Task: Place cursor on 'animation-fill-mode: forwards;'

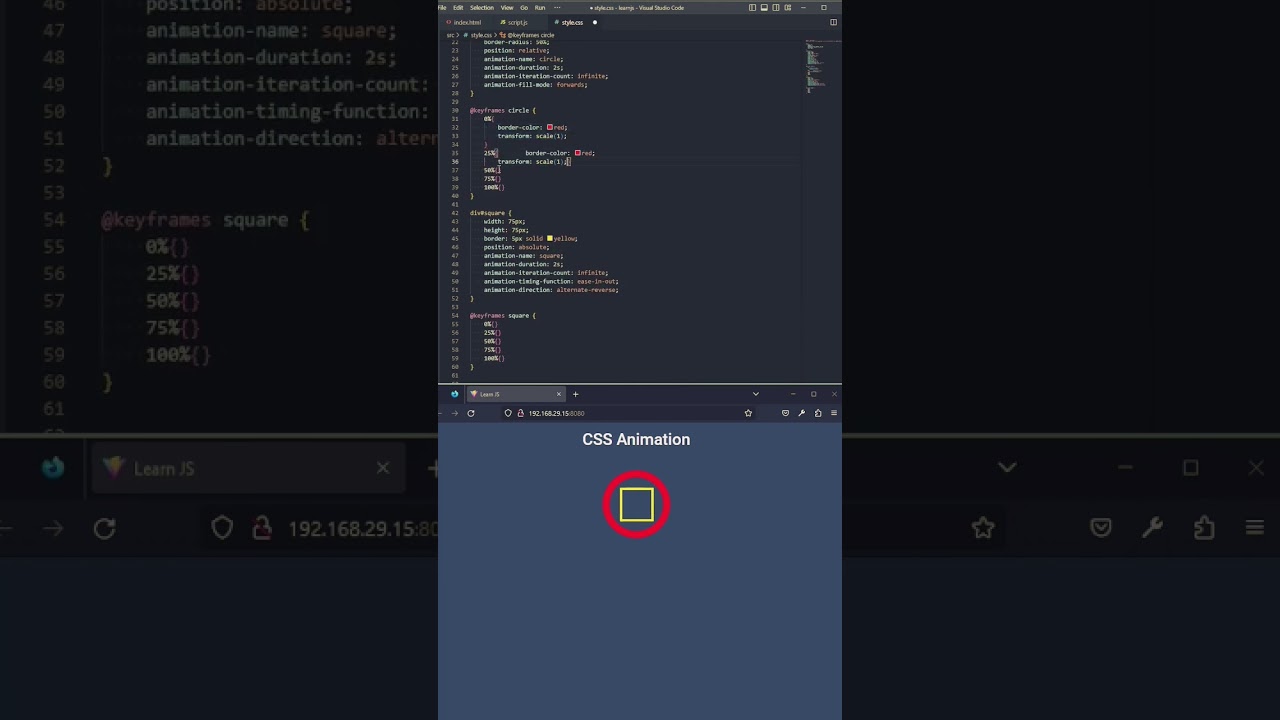Action: click(536, 85)
